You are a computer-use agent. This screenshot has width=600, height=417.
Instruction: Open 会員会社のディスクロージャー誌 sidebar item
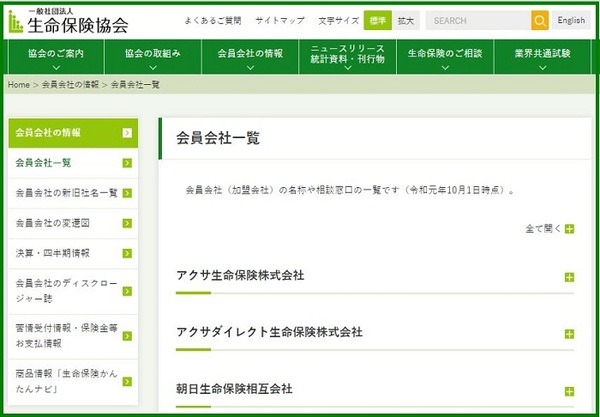(73, 291)
